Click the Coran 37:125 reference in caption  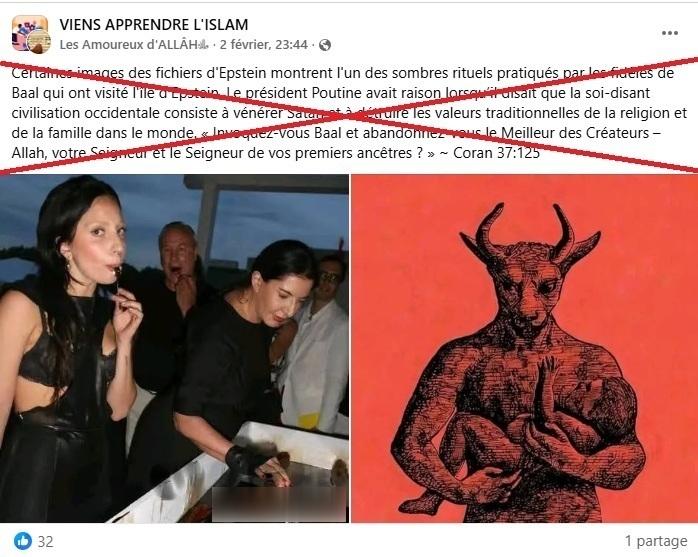pyautogui.click(x=496, y=153)
